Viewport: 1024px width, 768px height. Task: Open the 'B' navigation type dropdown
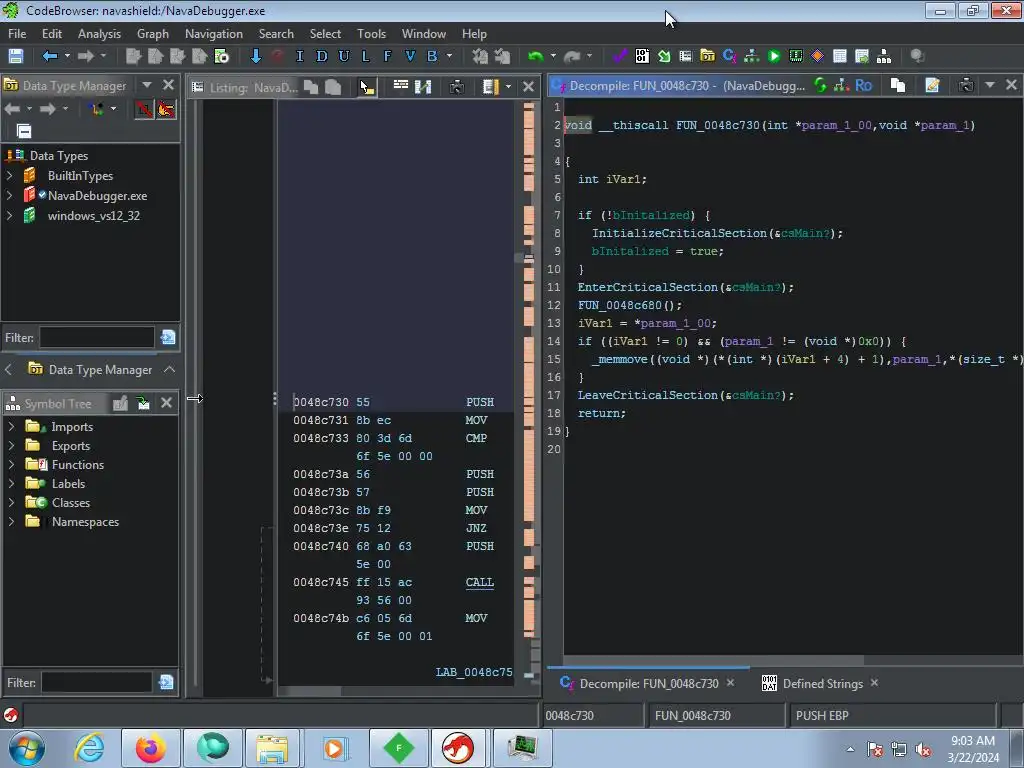pos(449,56)
